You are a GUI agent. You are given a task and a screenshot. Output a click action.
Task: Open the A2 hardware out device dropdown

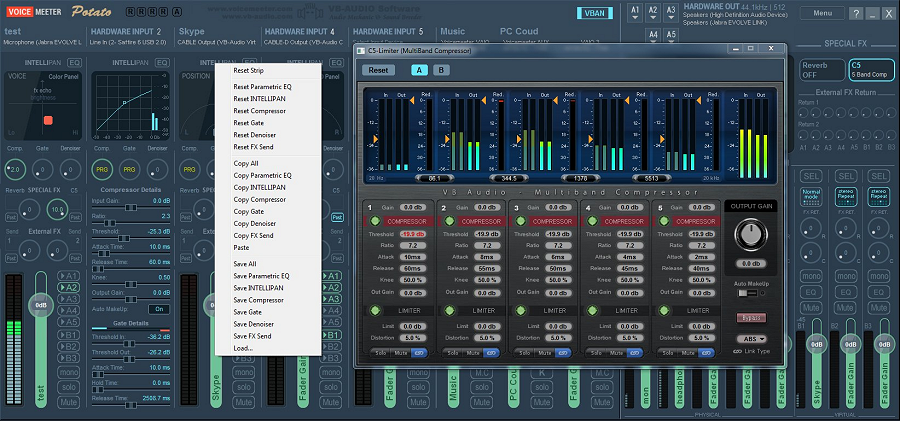pos(653,14)
